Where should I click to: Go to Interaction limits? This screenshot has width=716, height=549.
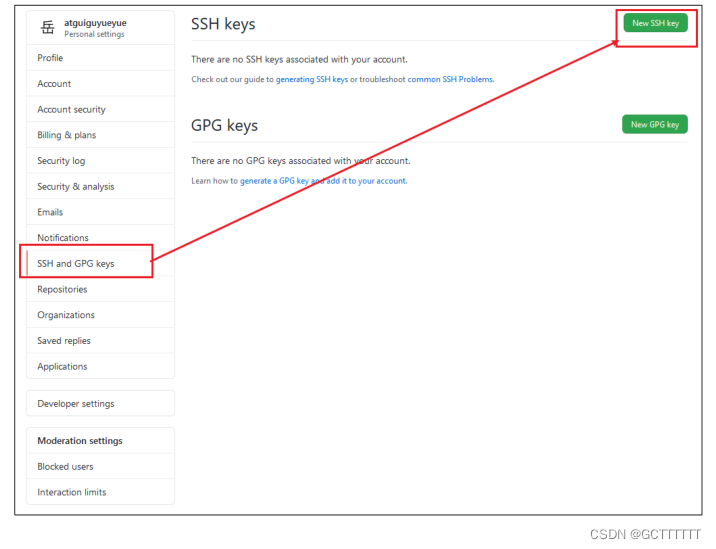click(x=100, y=492)
